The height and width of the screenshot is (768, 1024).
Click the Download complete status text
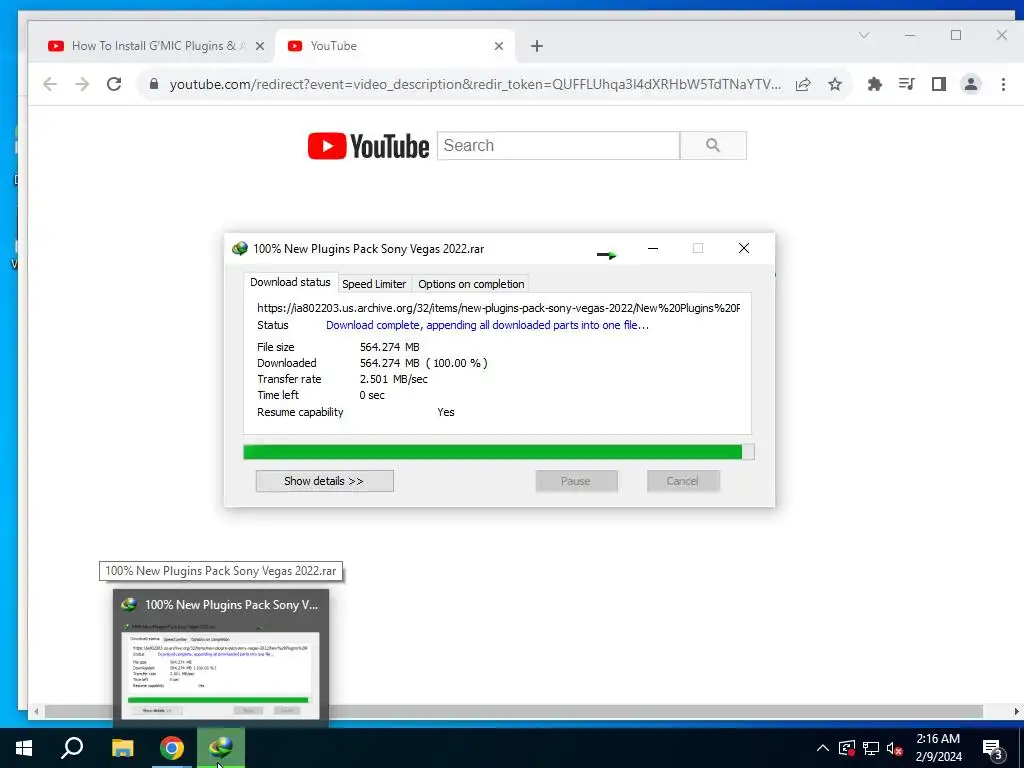[x=487, y=325]
